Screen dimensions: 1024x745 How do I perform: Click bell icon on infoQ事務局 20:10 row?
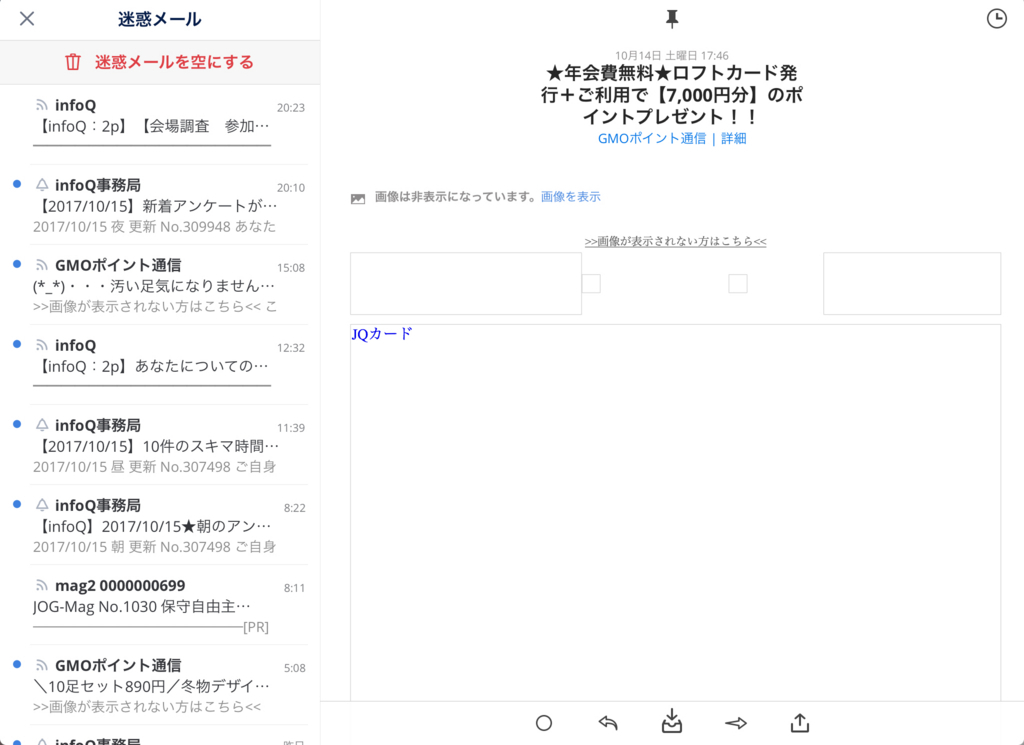pos(42,185)
